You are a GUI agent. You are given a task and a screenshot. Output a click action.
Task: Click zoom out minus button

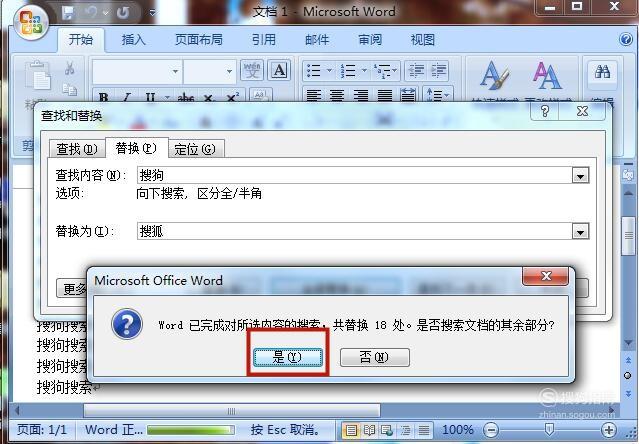point(491,430)
